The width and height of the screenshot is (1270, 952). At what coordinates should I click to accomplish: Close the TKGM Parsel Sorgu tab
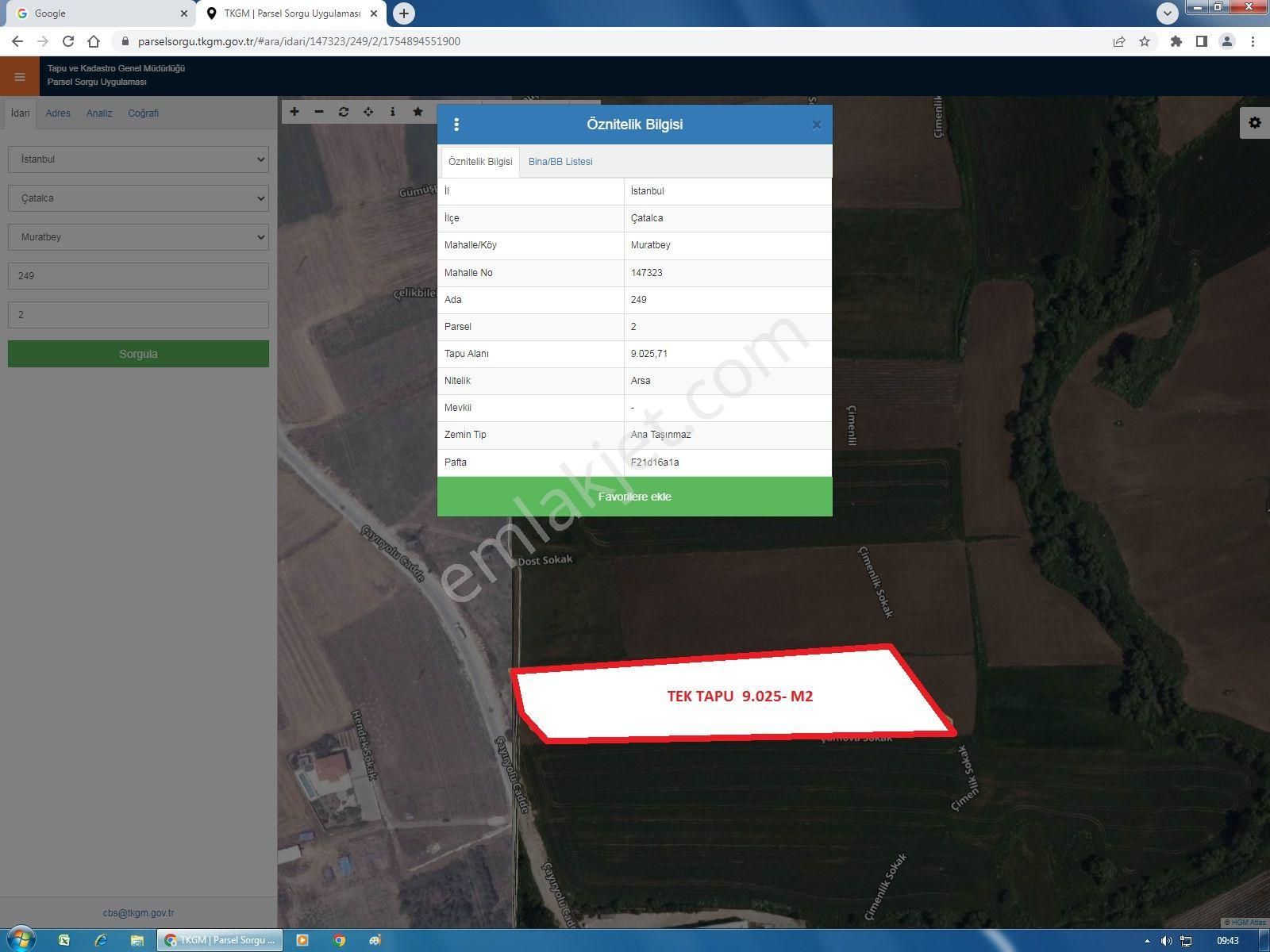tap(374, 13)
